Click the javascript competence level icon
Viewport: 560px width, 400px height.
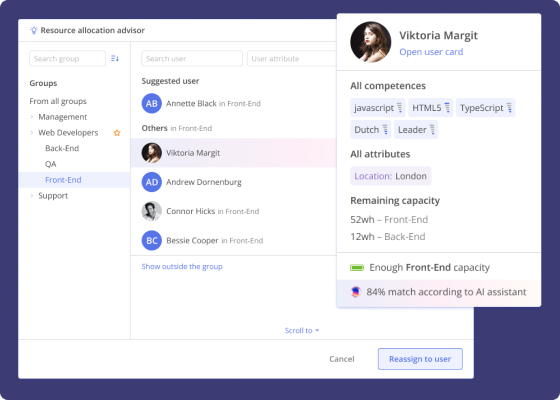(400, 108)
